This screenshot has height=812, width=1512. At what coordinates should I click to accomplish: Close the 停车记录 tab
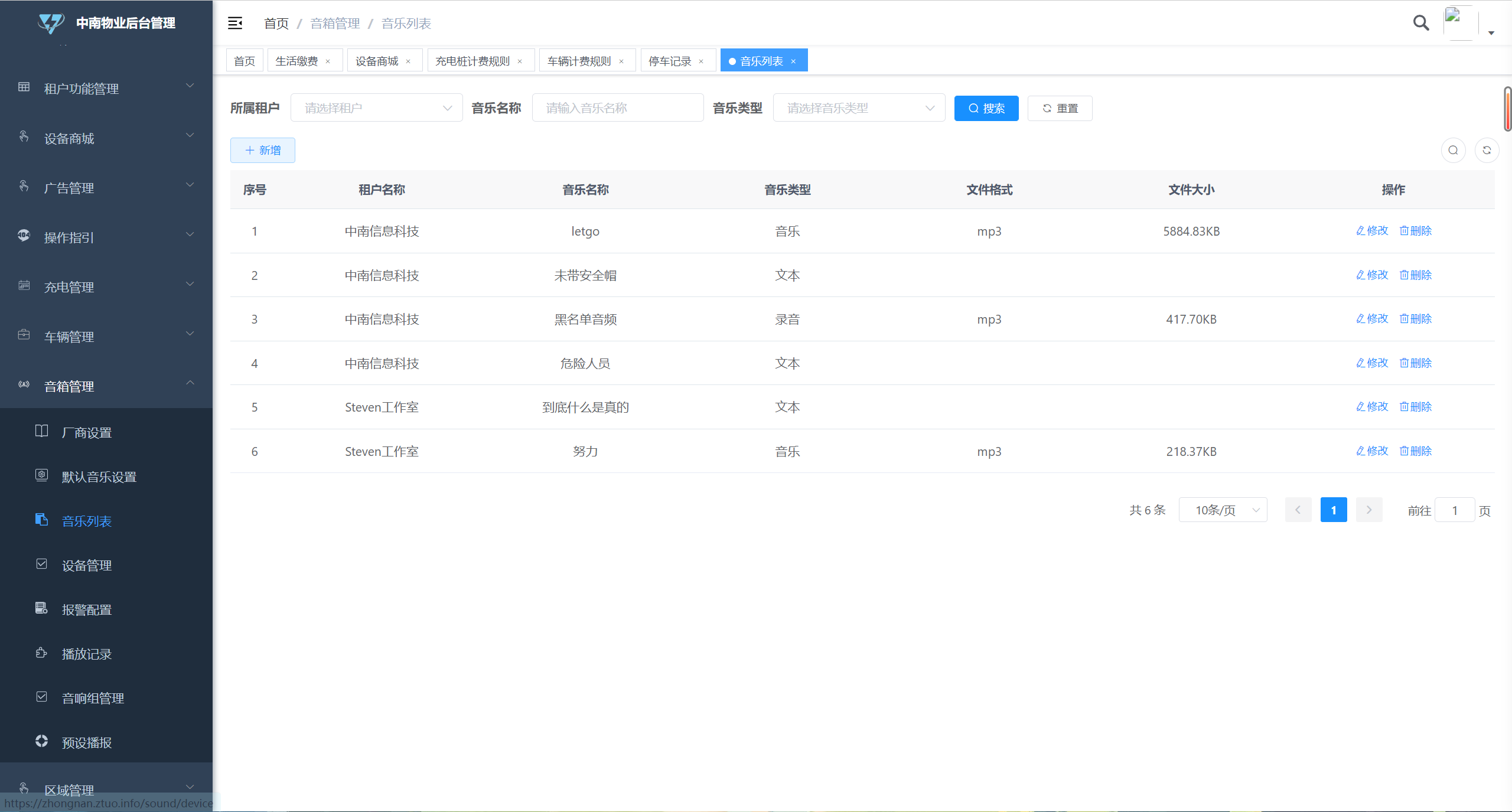(701, 61)
